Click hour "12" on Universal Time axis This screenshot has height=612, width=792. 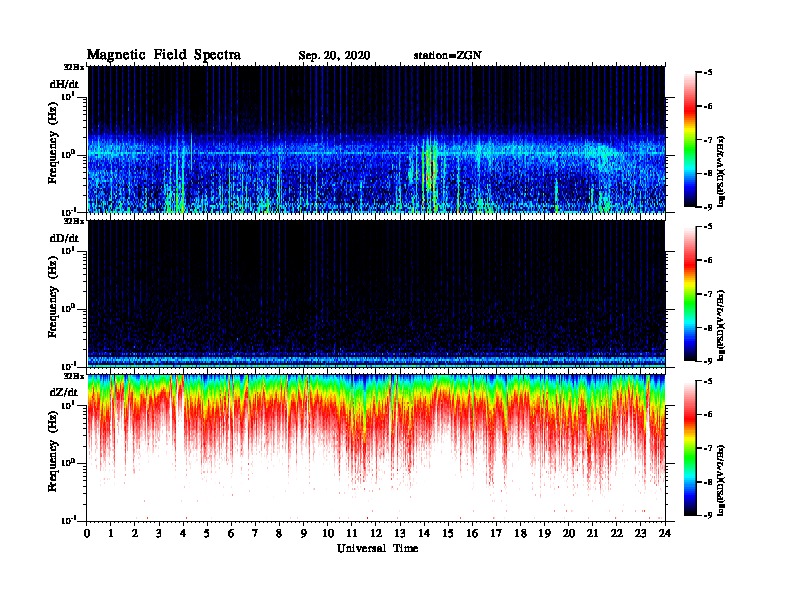(376, 533)
